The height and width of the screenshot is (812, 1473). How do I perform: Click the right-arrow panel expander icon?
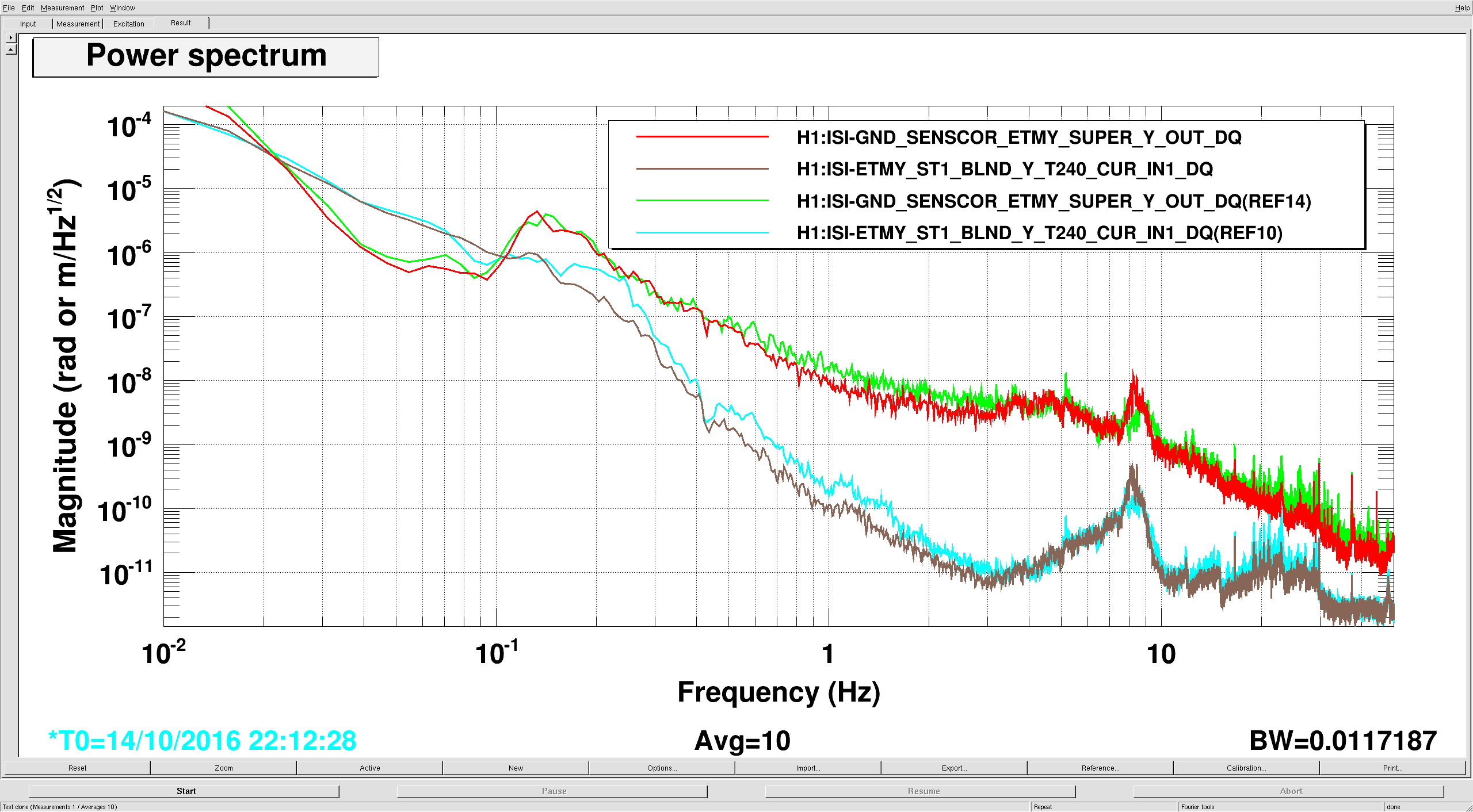[11, 37]
